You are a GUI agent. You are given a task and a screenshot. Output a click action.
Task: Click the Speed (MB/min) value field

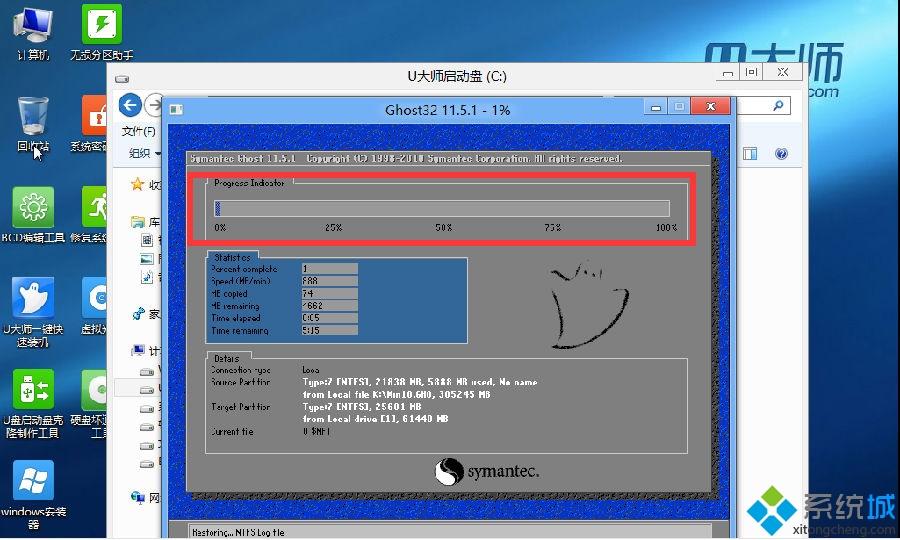click(329, 281)
